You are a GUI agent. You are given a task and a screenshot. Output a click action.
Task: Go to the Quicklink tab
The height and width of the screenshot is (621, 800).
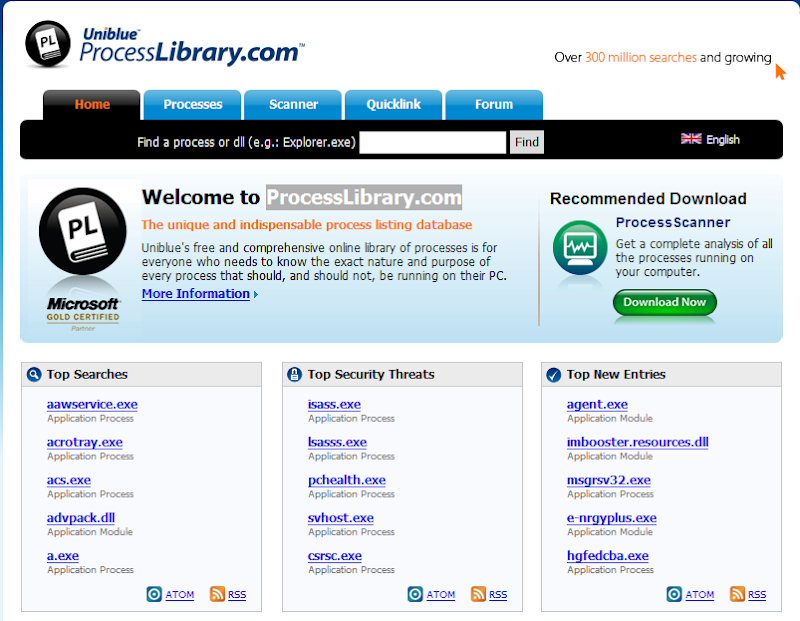393,105
